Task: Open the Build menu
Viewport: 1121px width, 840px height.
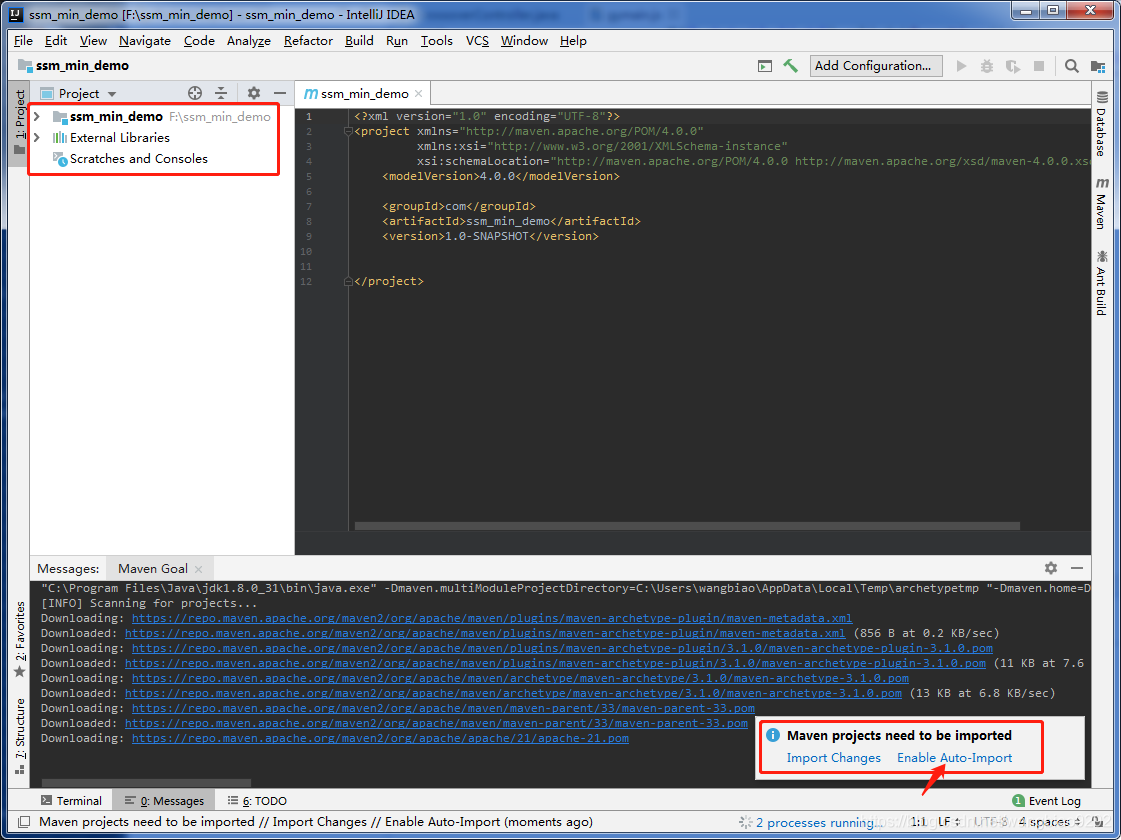Action: [x=359, y=41]
